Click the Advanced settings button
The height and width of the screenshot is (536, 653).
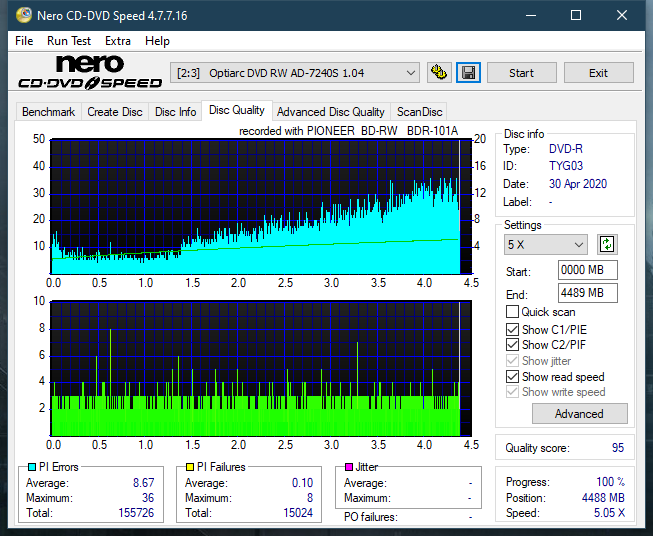click(579, 414)
